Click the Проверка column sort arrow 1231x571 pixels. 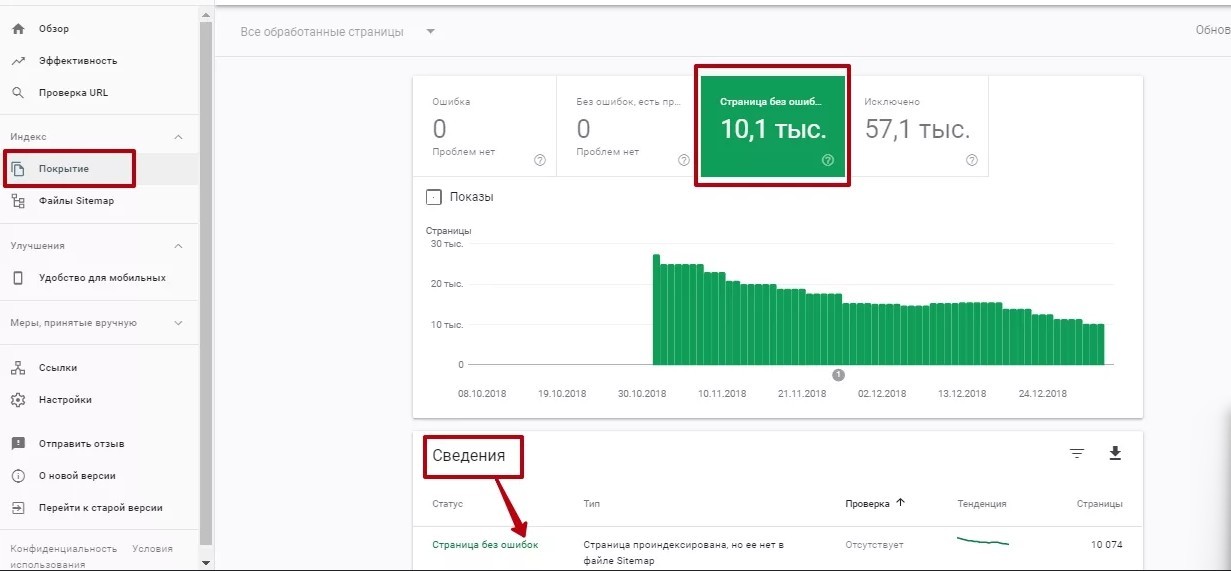point(900,503)
